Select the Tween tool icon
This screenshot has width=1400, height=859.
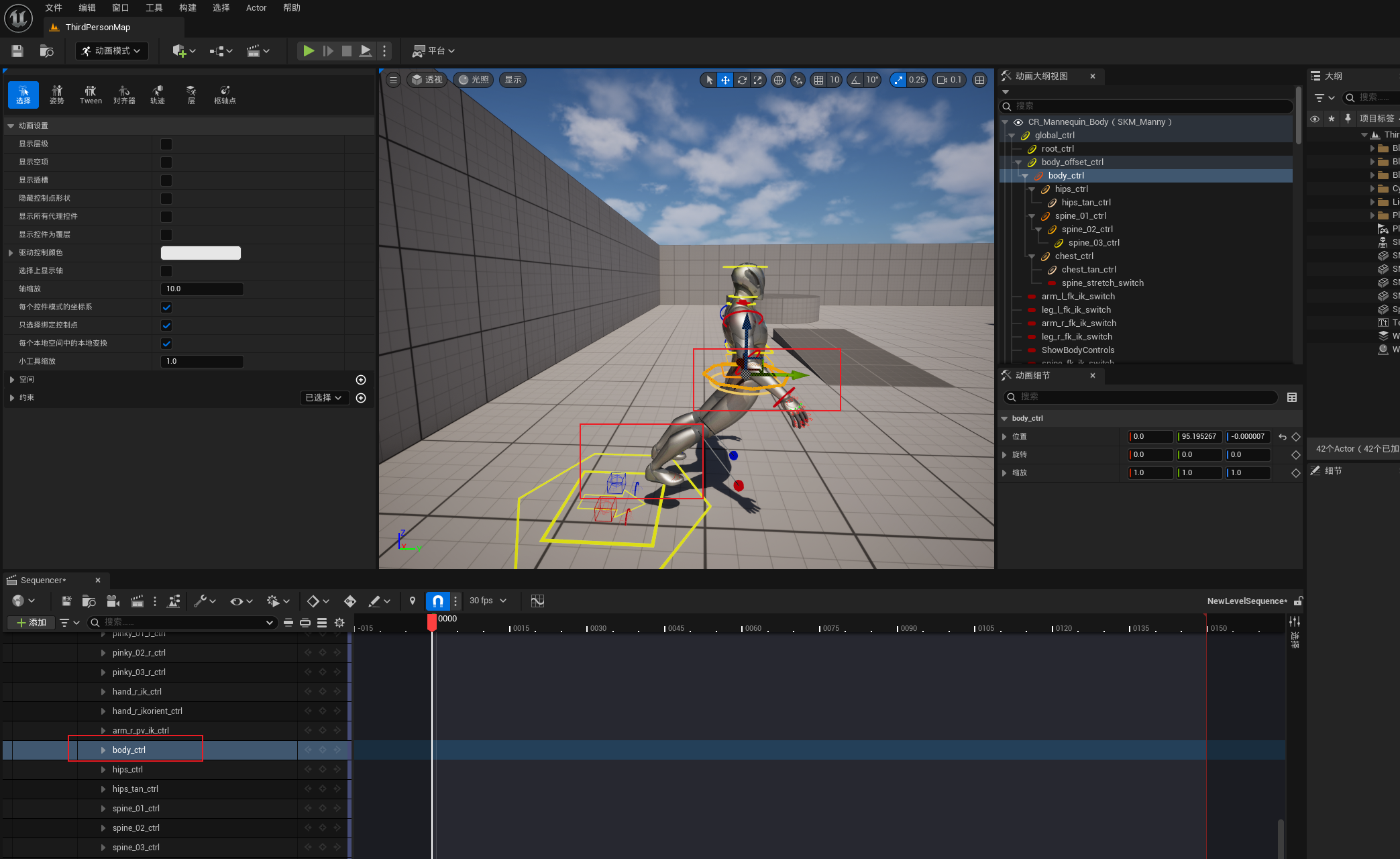91,95
